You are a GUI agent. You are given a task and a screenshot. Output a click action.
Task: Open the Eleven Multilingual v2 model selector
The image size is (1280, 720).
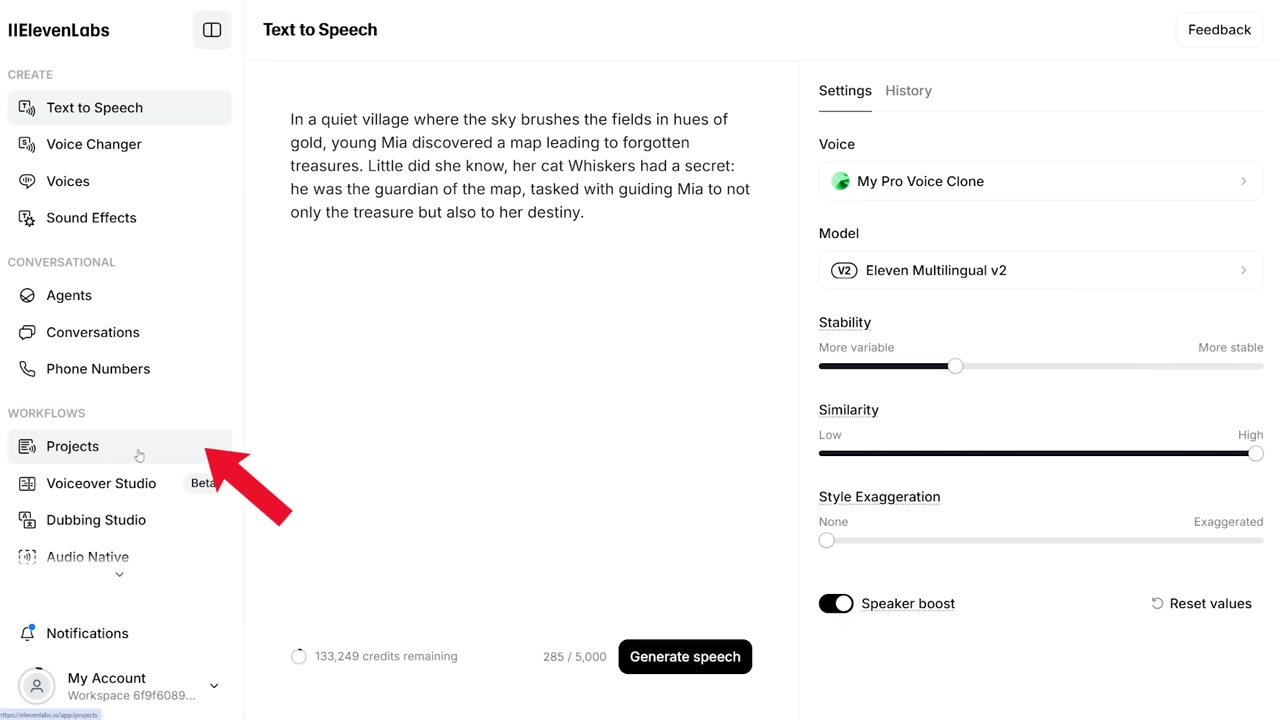pos(1040,270)
